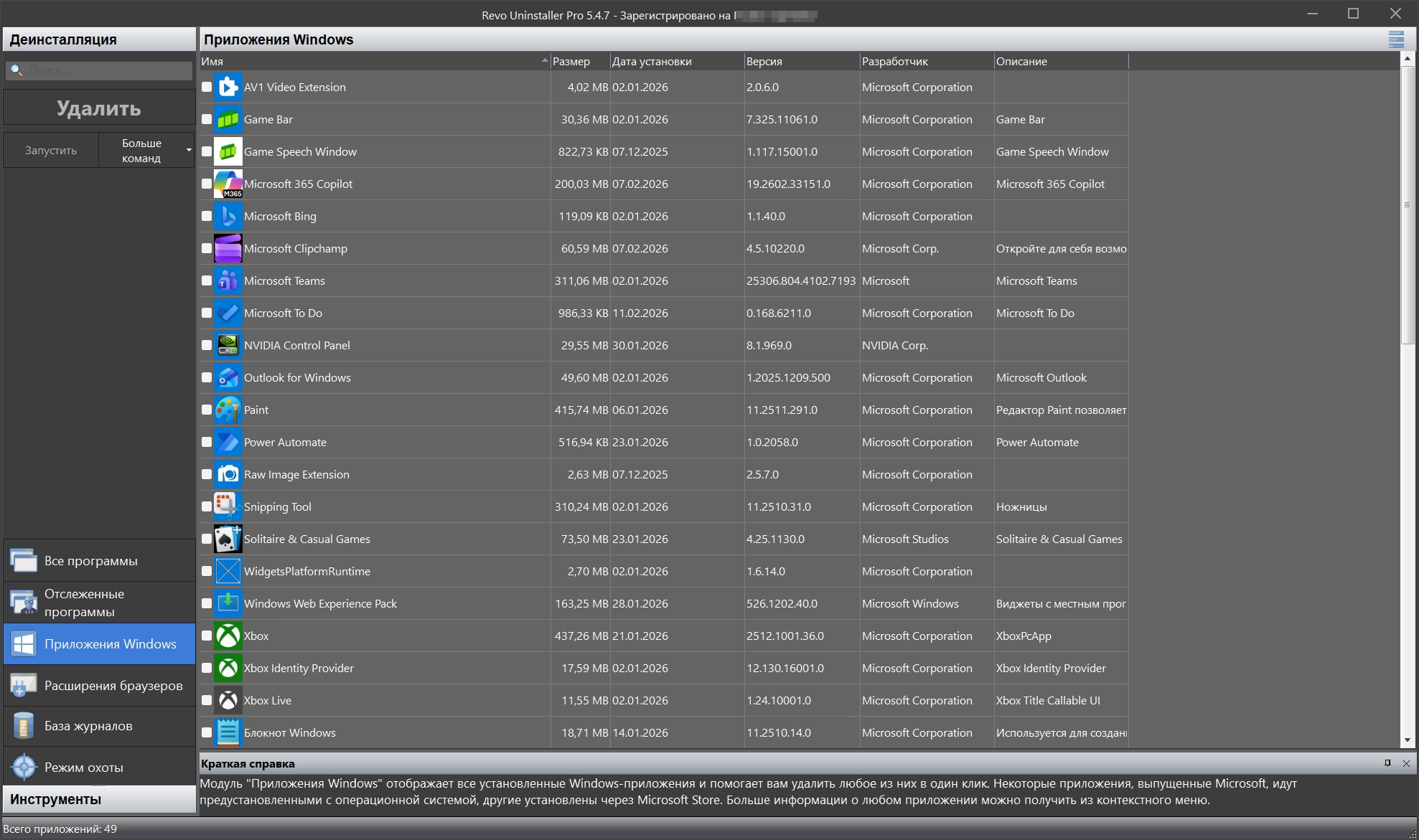Click the Microsoft Clipchamp icon

[228, 248]
